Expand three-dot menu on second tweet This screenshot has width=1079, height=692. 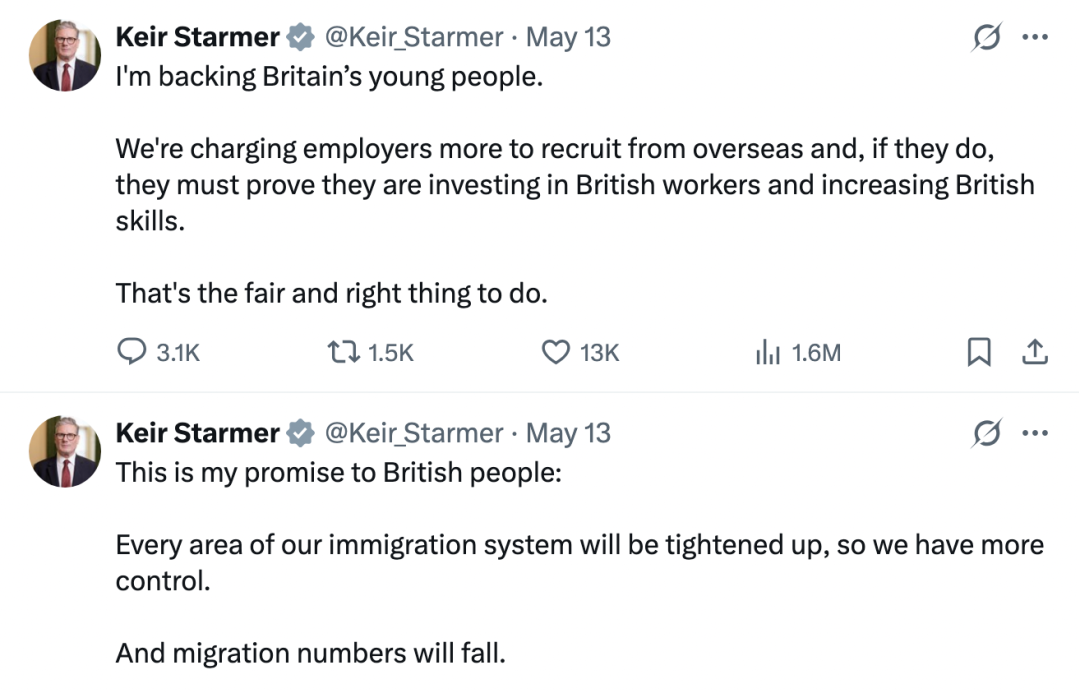pos(1035,433)
